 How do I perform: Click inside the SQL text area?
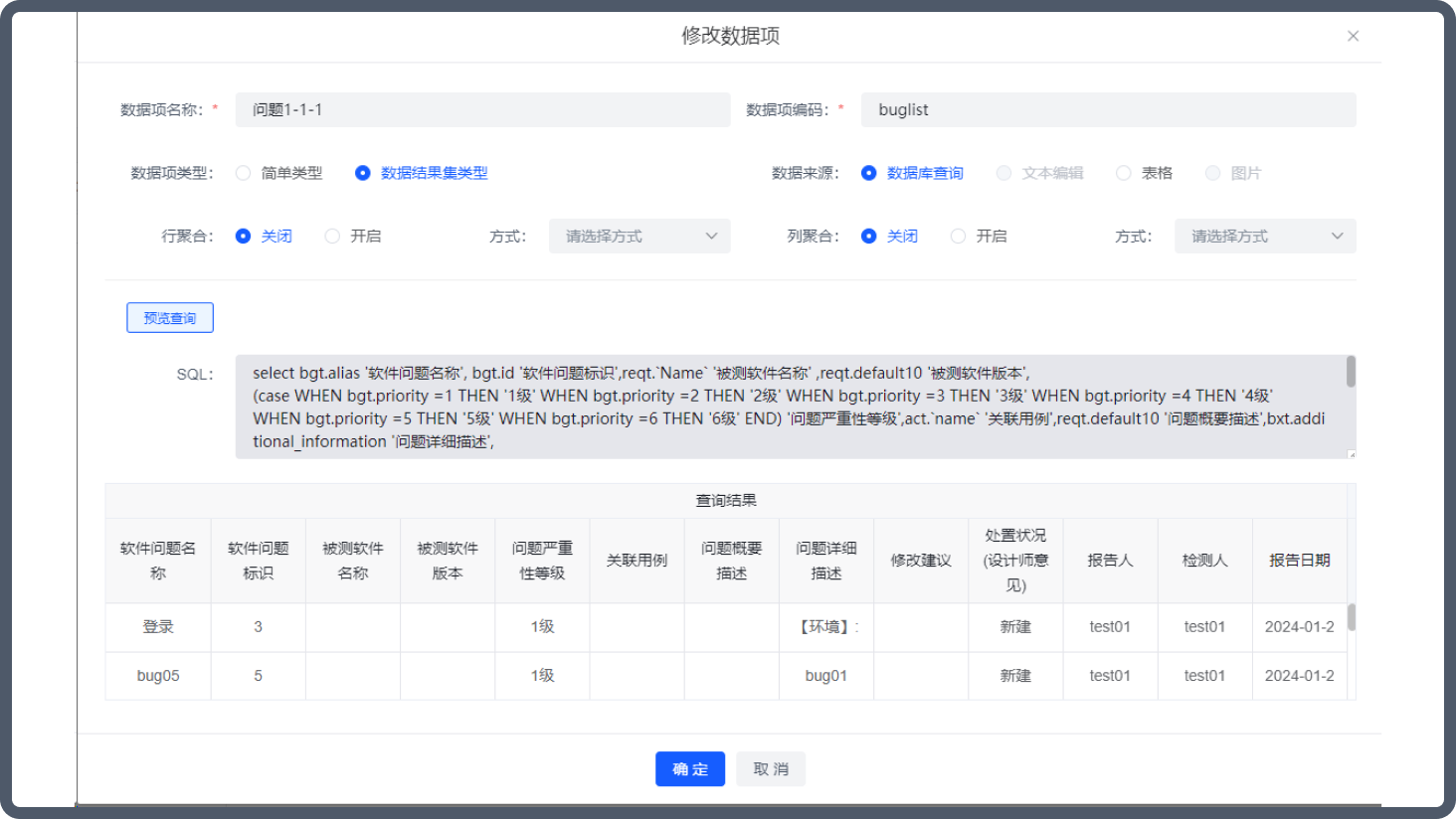[791, 407]
